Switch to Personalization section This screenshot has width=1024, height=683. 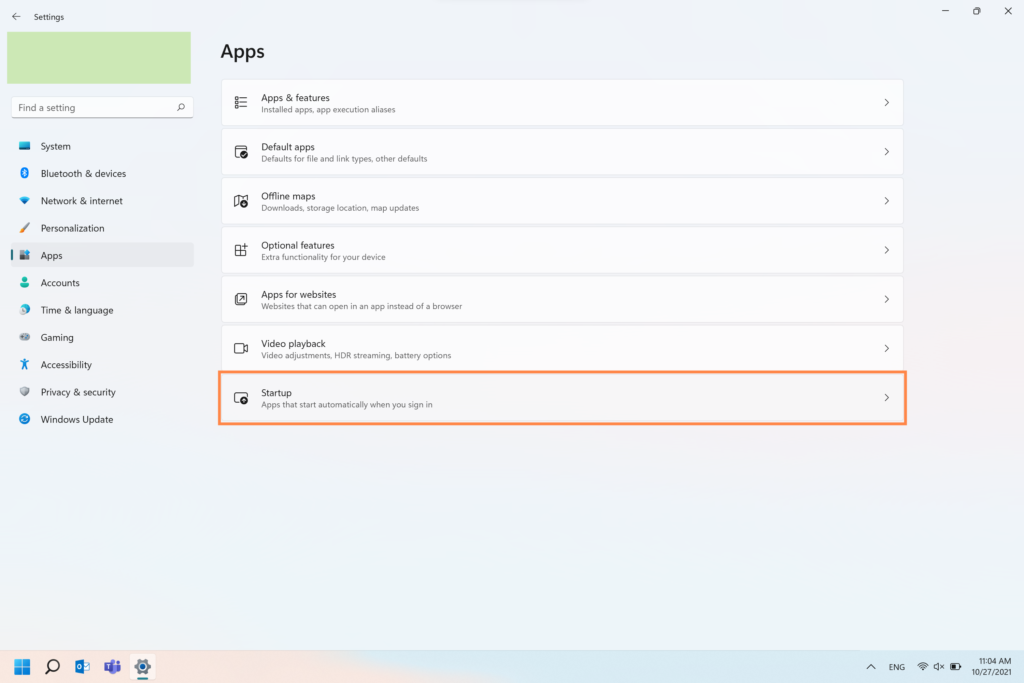[72, 228]
